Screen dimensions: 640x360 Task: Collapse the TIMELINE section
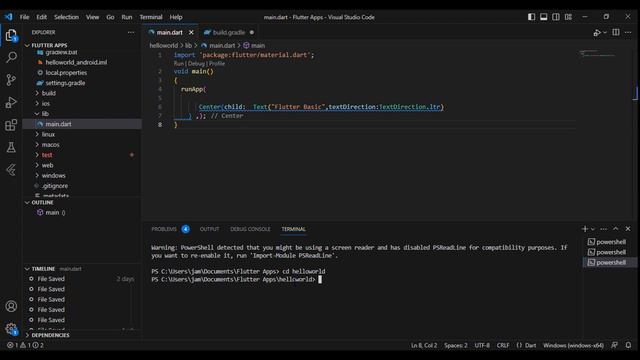pyautogui.click(x=43, y=269)
